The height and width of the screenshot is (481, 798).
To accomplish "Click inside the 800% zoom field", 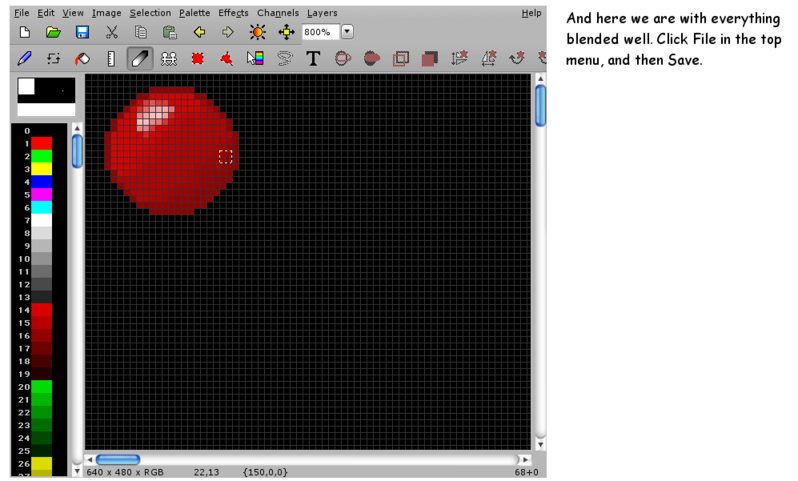I will pyautogui.click(x=319, y=32).
